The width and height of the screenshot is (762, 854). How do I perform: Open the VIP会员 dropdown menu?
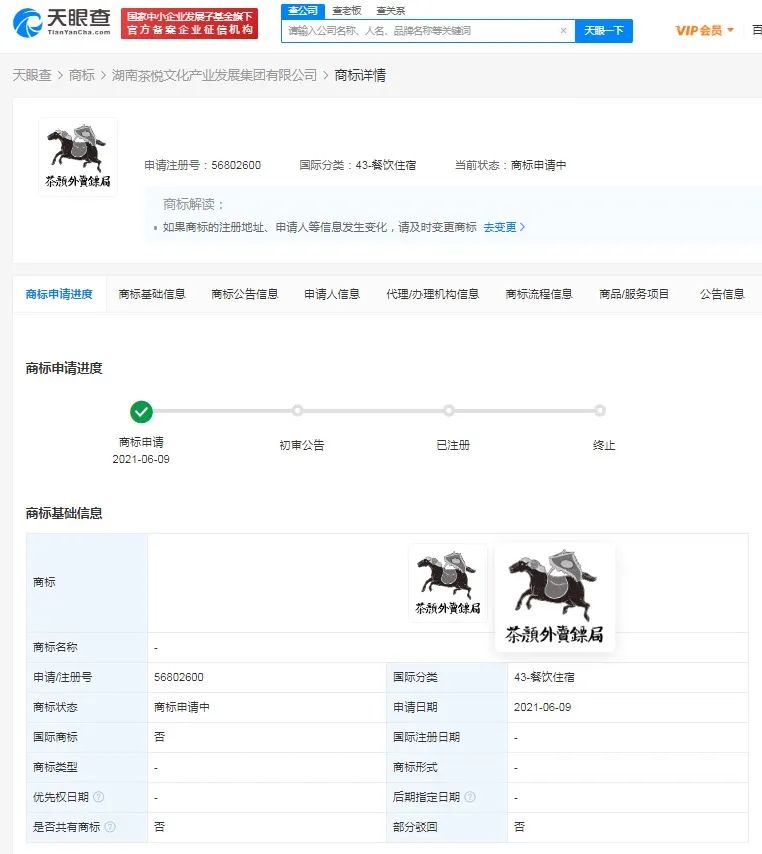coord(704,31)
